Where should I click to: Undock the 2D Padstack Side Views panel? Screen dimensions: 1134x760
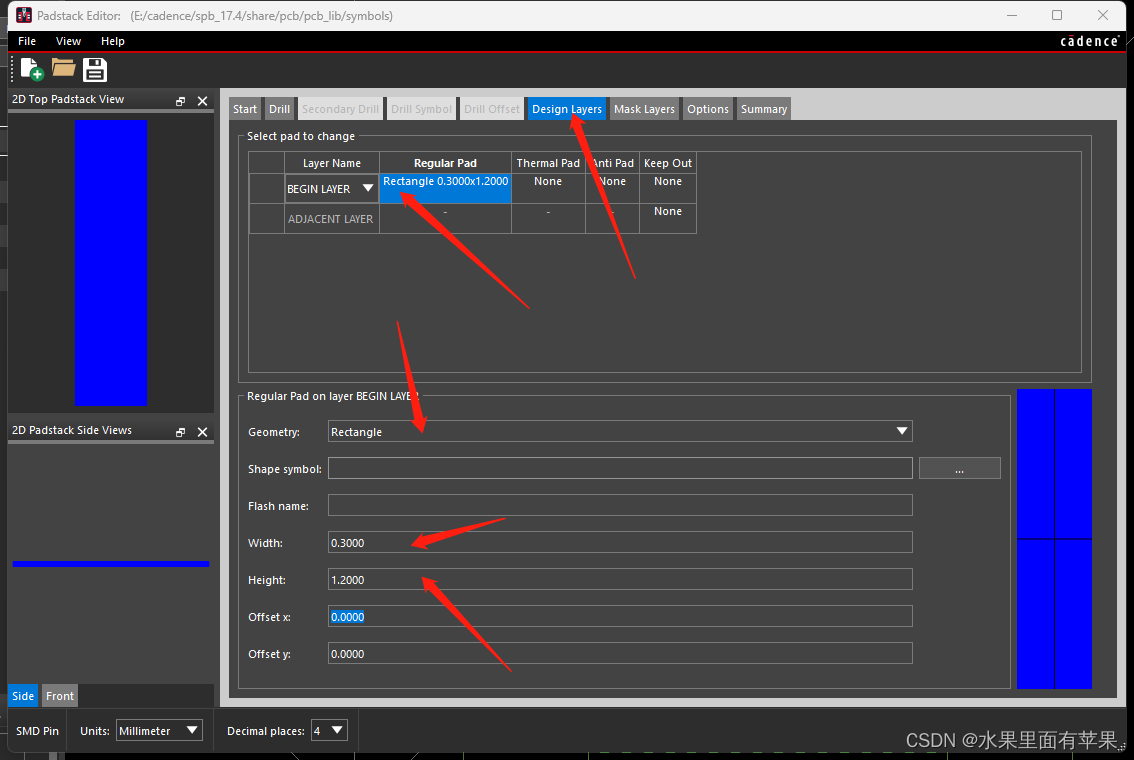click(x=181, y=432)
